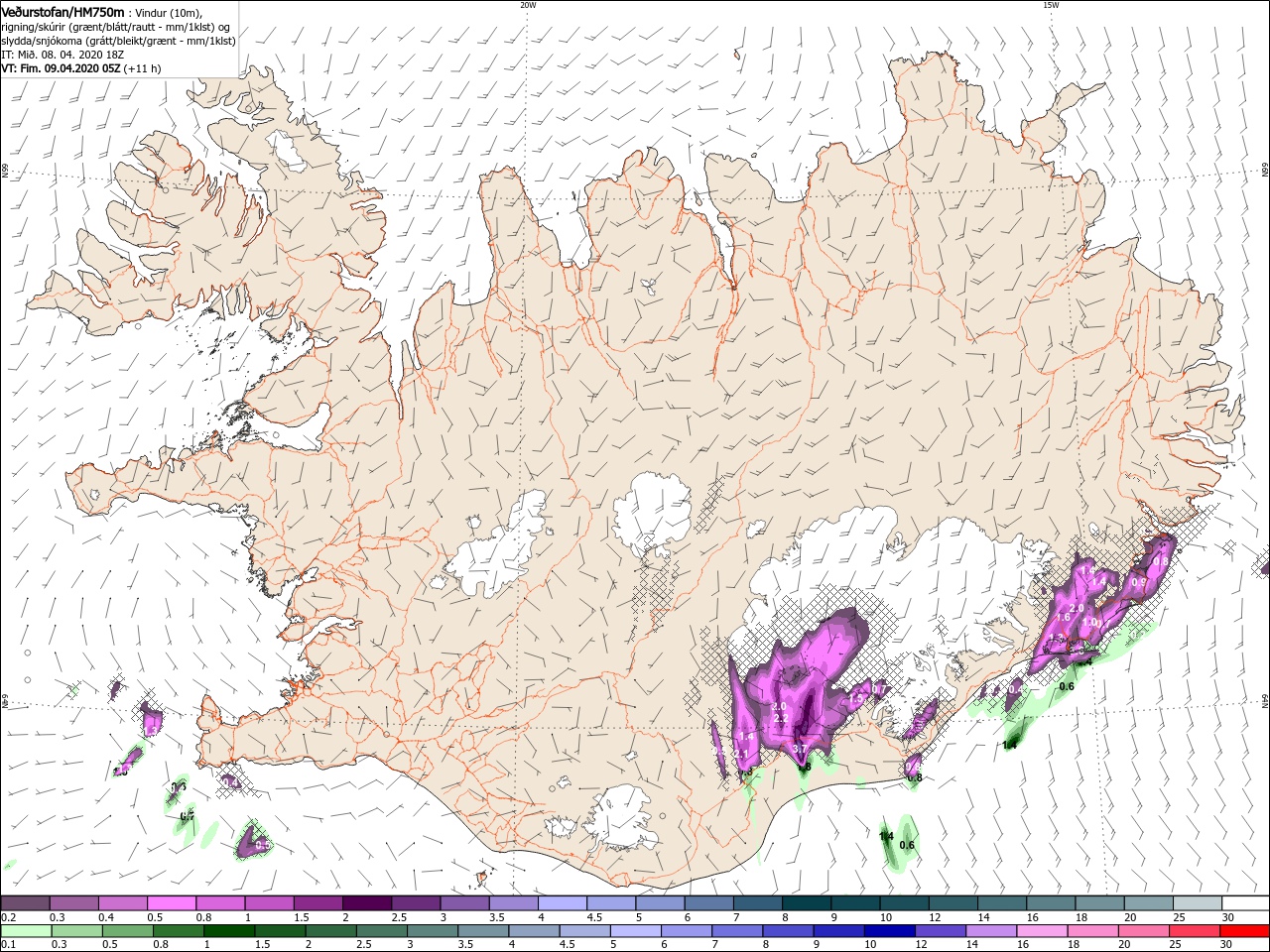Click the Veðurstofan/HM750m title text
The height and width of the screenshot is (952, 1270).
tap(63, 11)
